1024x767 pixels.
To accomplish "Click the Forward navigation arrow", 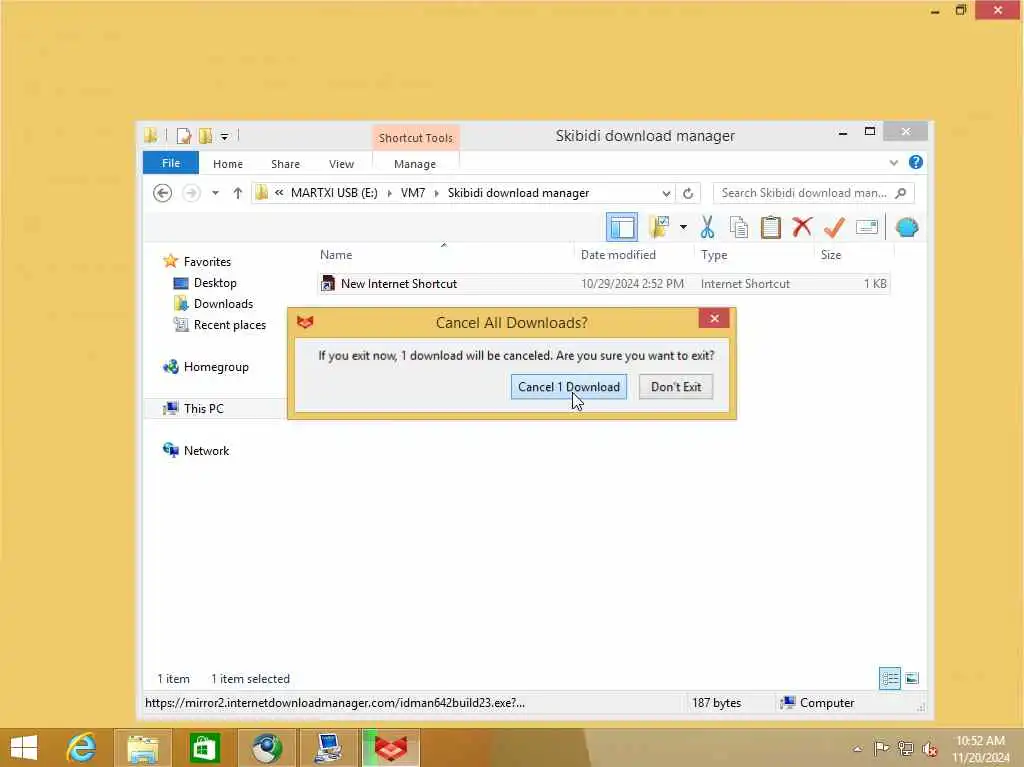I will 191,193.
